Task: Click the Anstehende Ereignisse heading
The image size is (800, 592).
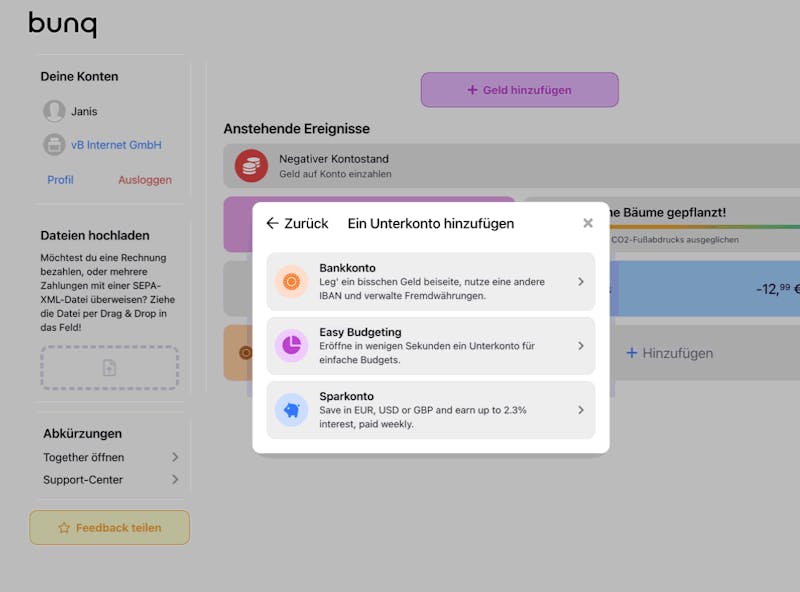Action: click(296, 129)
